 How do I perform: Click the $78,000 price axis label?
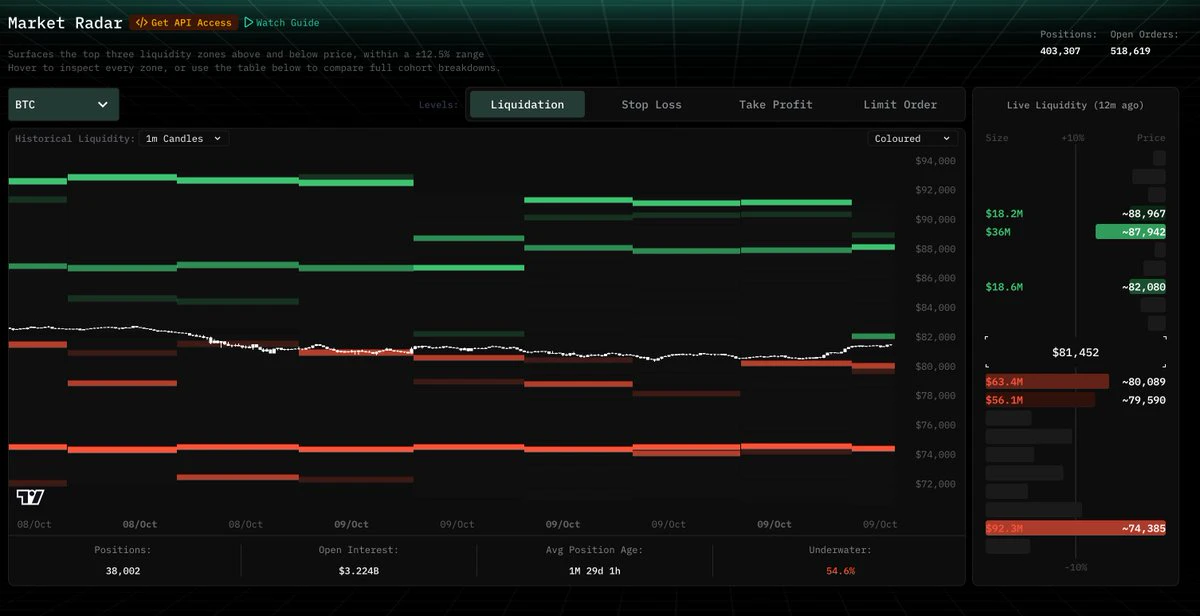tap(936, 396)
